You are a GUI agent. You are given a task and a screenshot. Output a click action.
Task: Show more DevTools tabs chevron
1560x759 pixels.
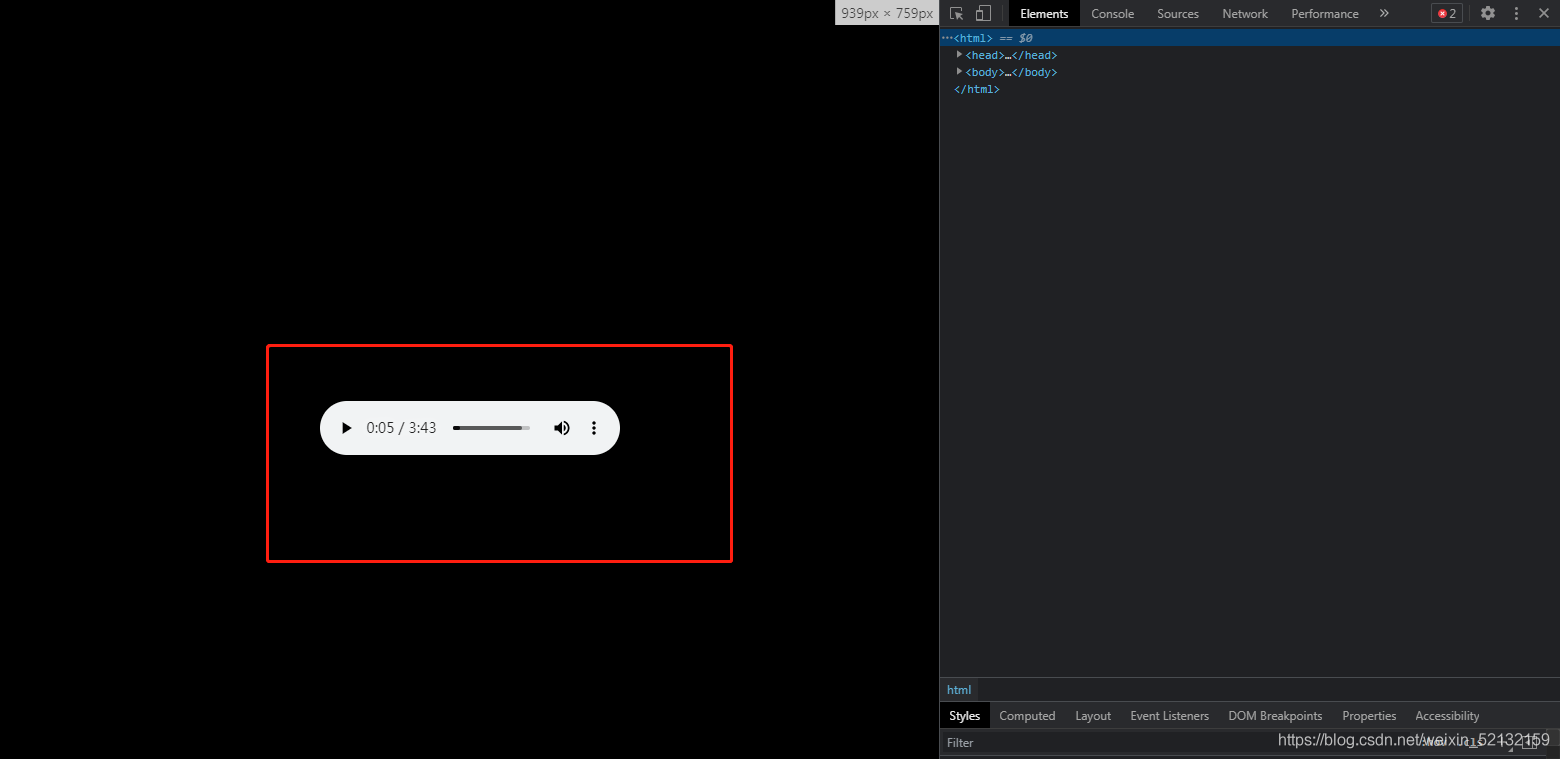(1384, 13)
